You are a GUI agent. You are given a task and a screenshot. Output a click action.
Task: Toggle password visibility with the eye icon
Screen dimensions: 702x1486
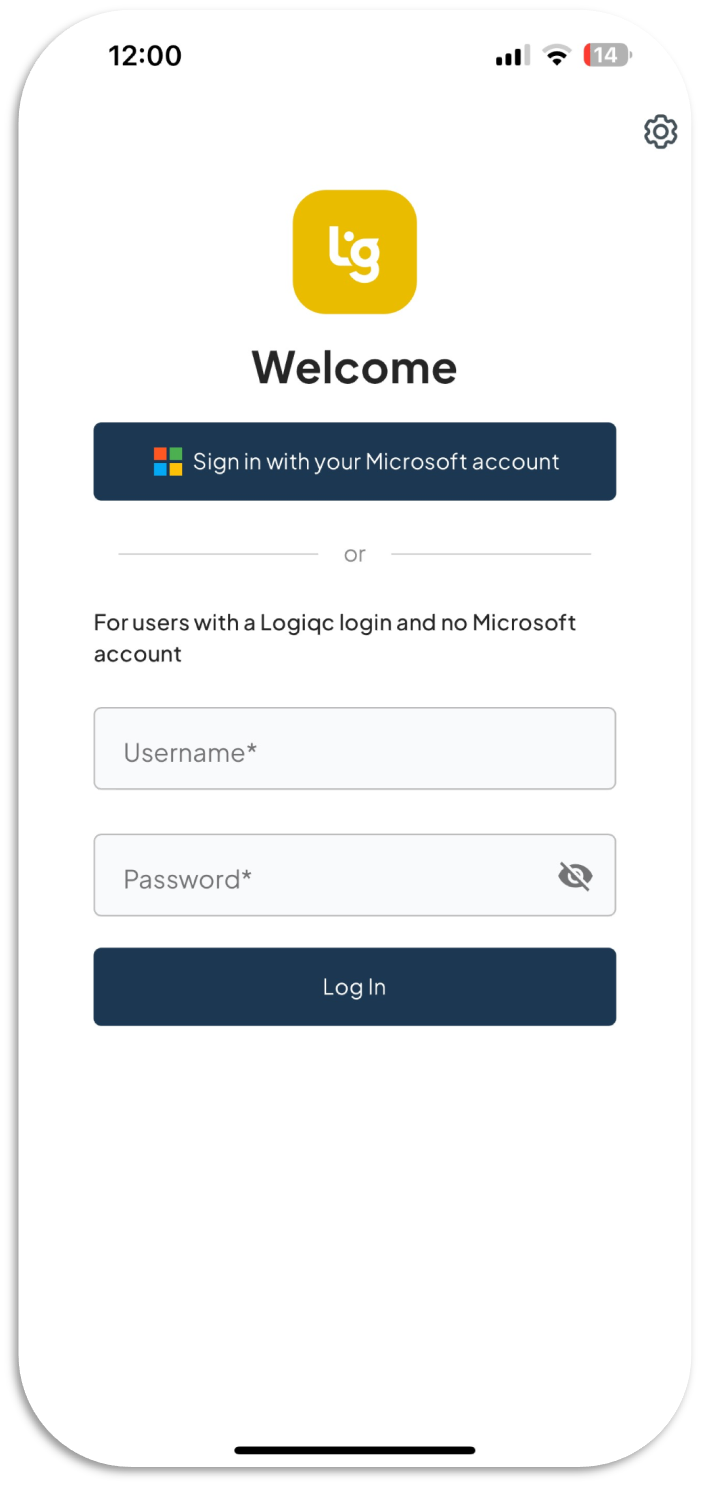tap(575, 875)
